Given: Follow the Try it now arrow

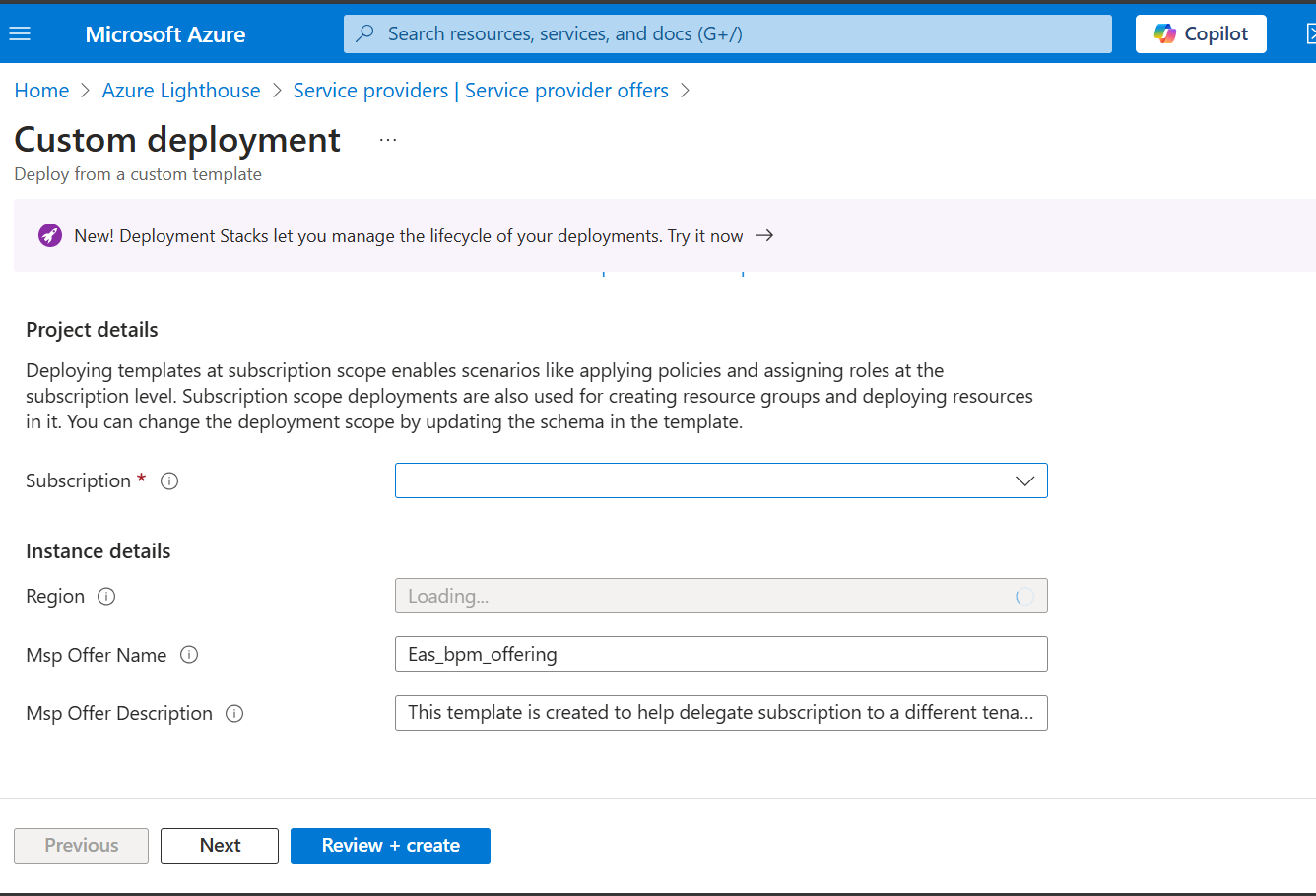Looking at the screenshot, I should coord(764,235).
